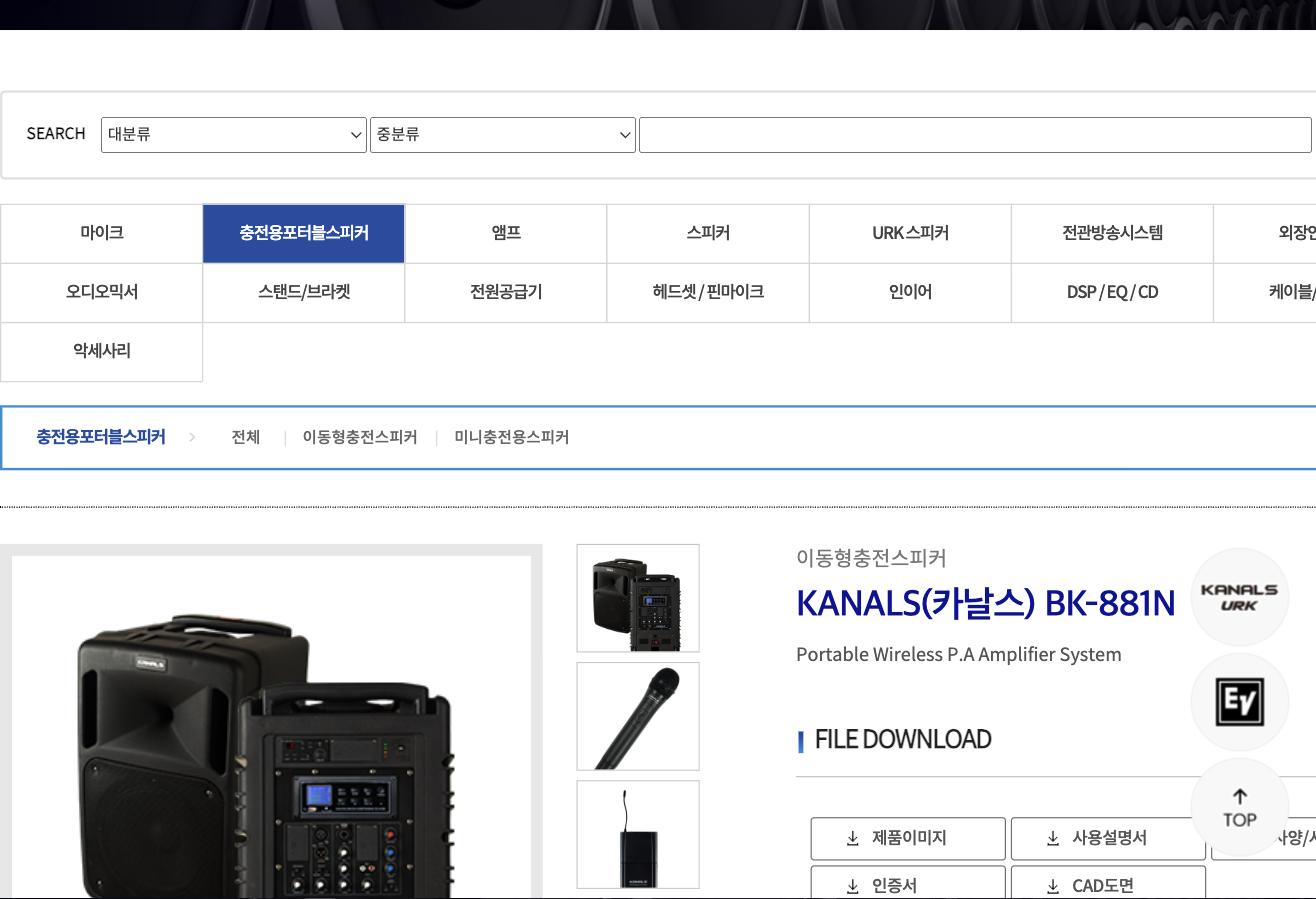Open the 전원공급기 category

pyautogui.click(x=506, y=293)
